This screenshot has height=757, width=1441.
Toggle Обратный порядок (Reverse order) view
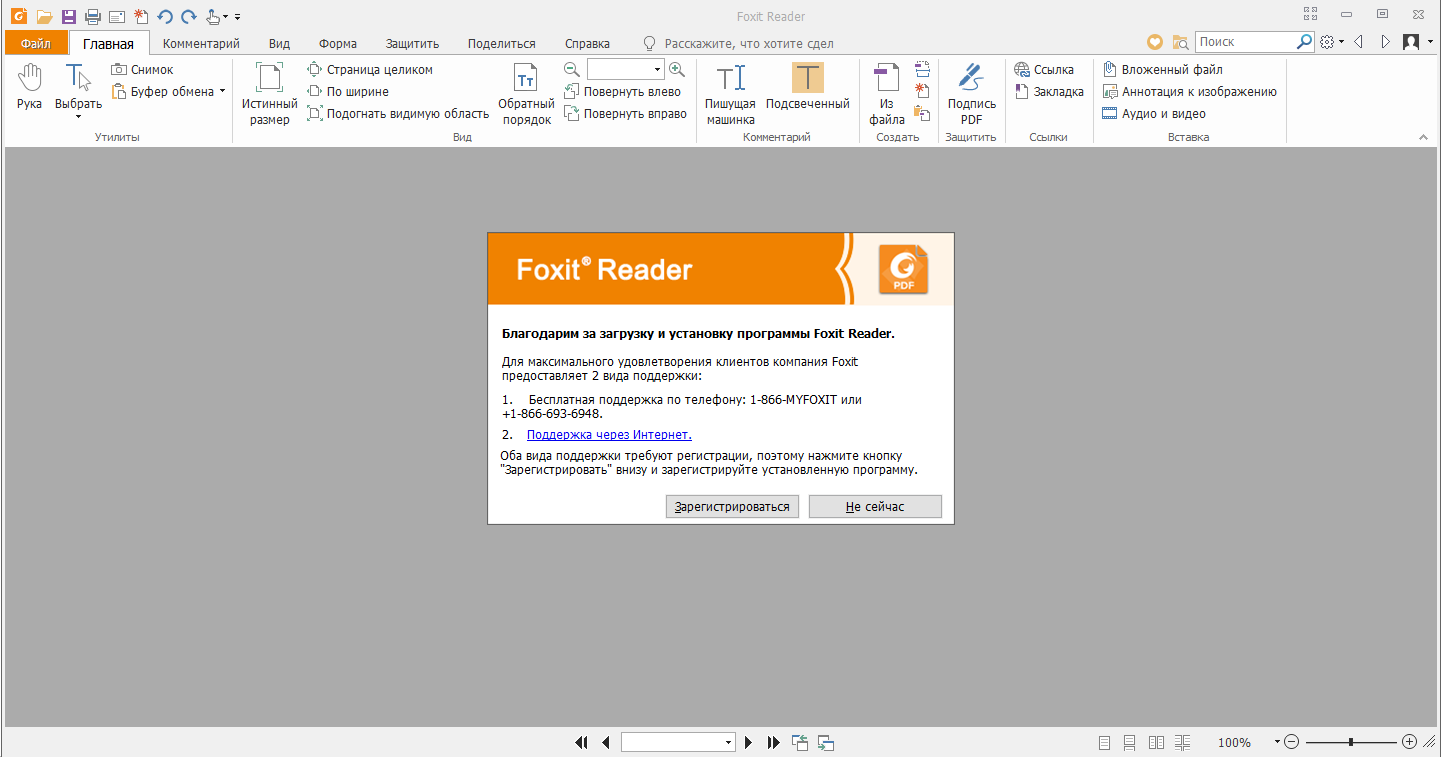pos(526,95)
